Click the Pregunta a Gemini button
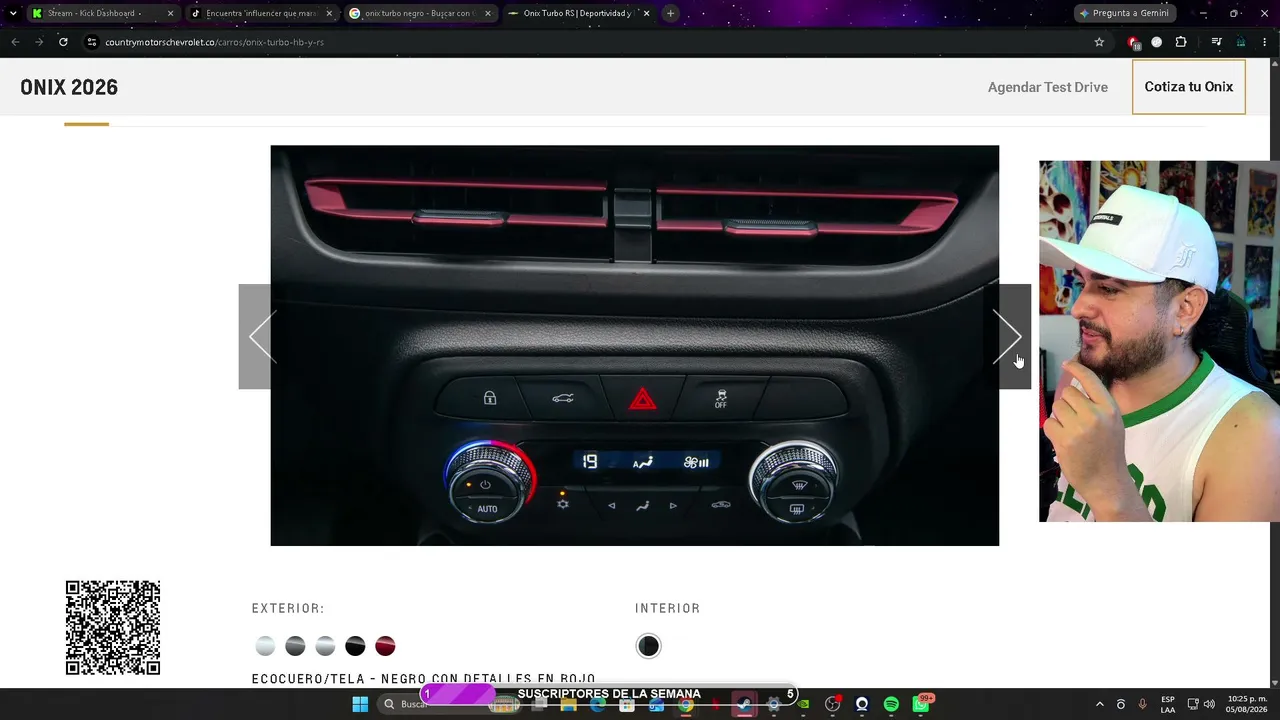This screenshot has height=720, width=1280. tap(1125, 13)
